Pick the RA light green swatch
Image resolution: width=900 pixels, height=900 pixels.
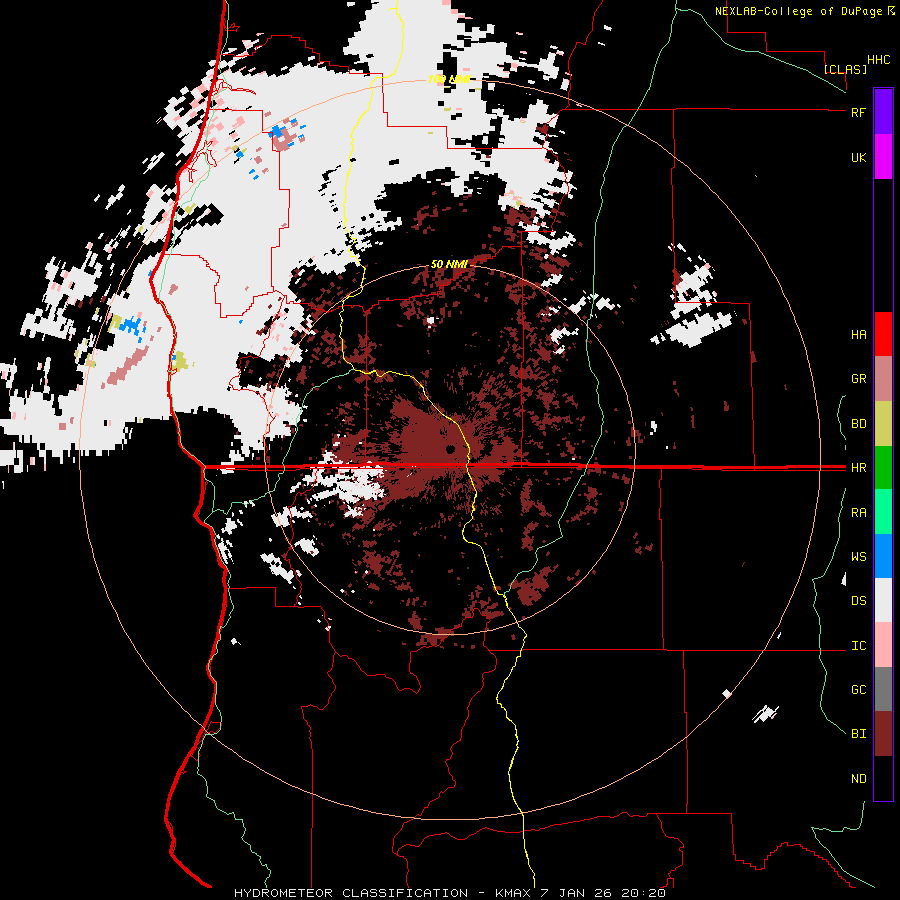883,512
